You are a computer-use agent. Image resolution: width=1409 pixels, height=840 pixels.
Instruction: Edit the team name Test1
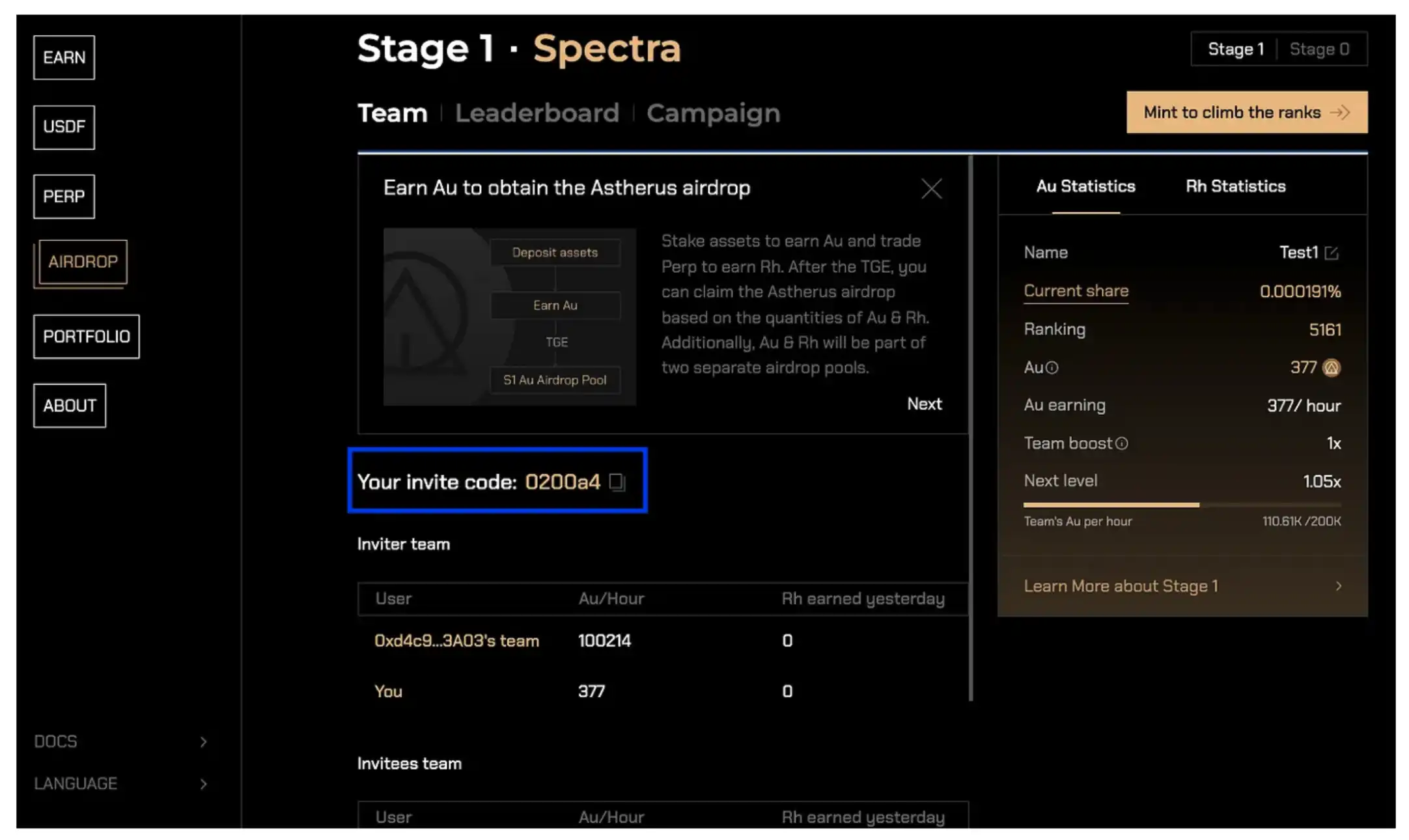[1332, 253]
